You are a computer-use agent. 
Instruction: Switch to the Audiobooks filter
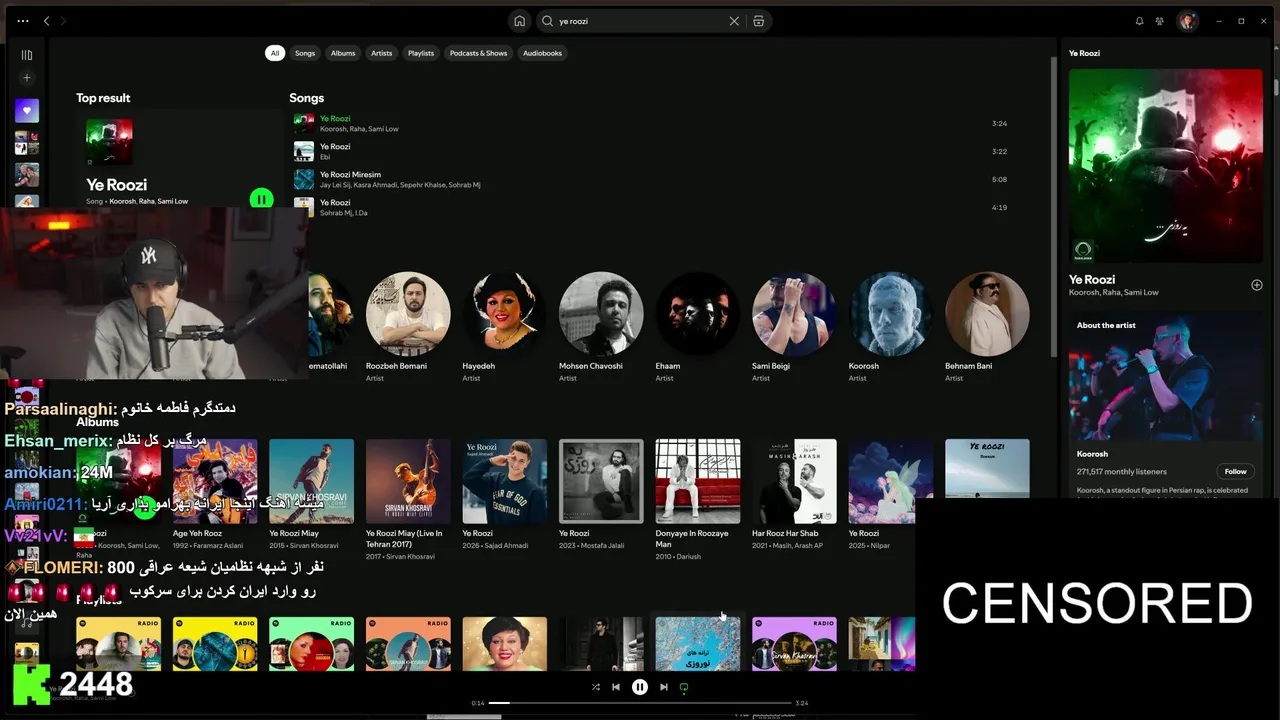(x=542, y=53)
